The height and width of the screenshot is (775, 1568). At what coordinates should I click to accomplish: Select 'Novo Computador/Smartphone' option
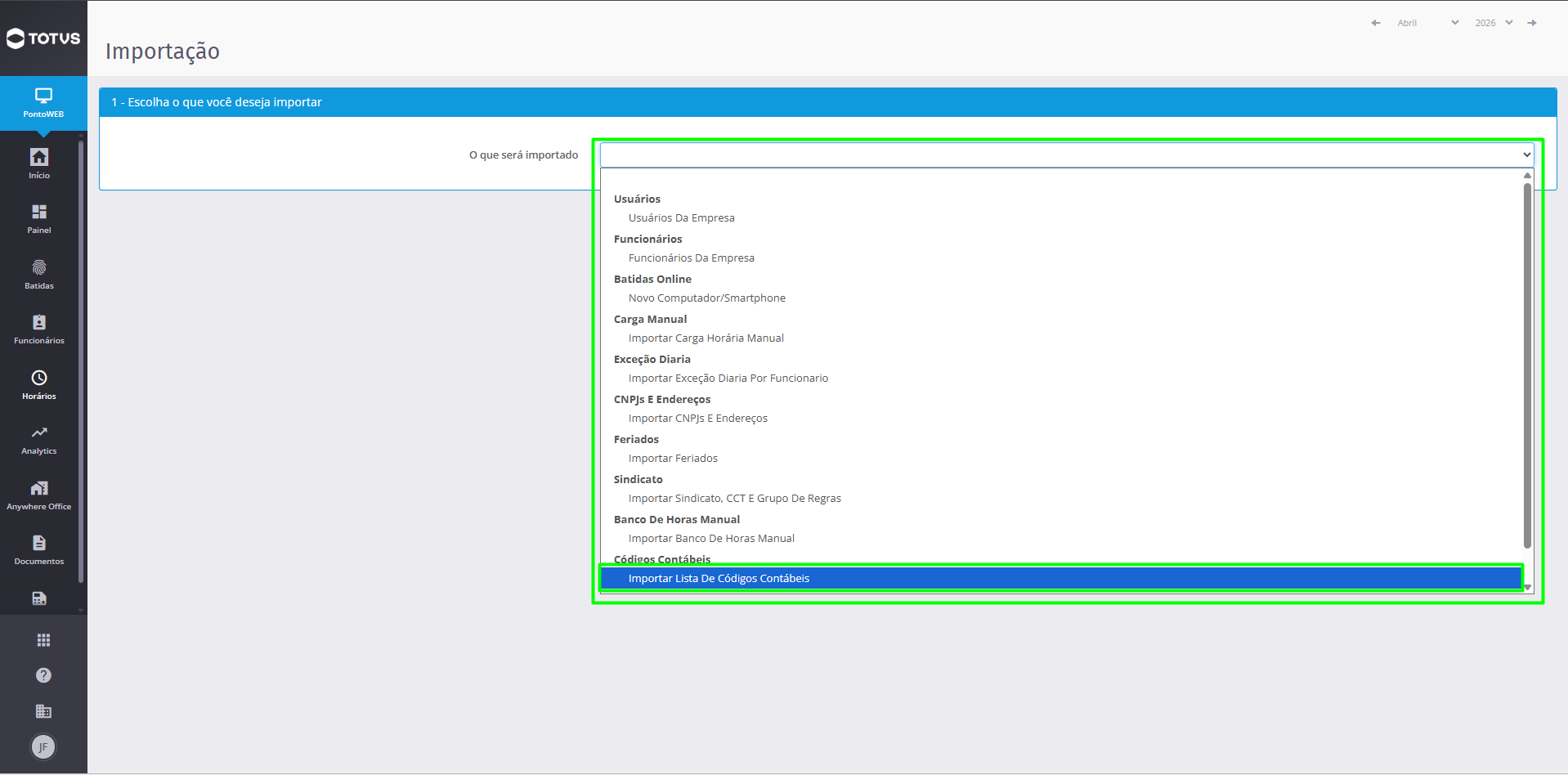(x=1061, y=298)
